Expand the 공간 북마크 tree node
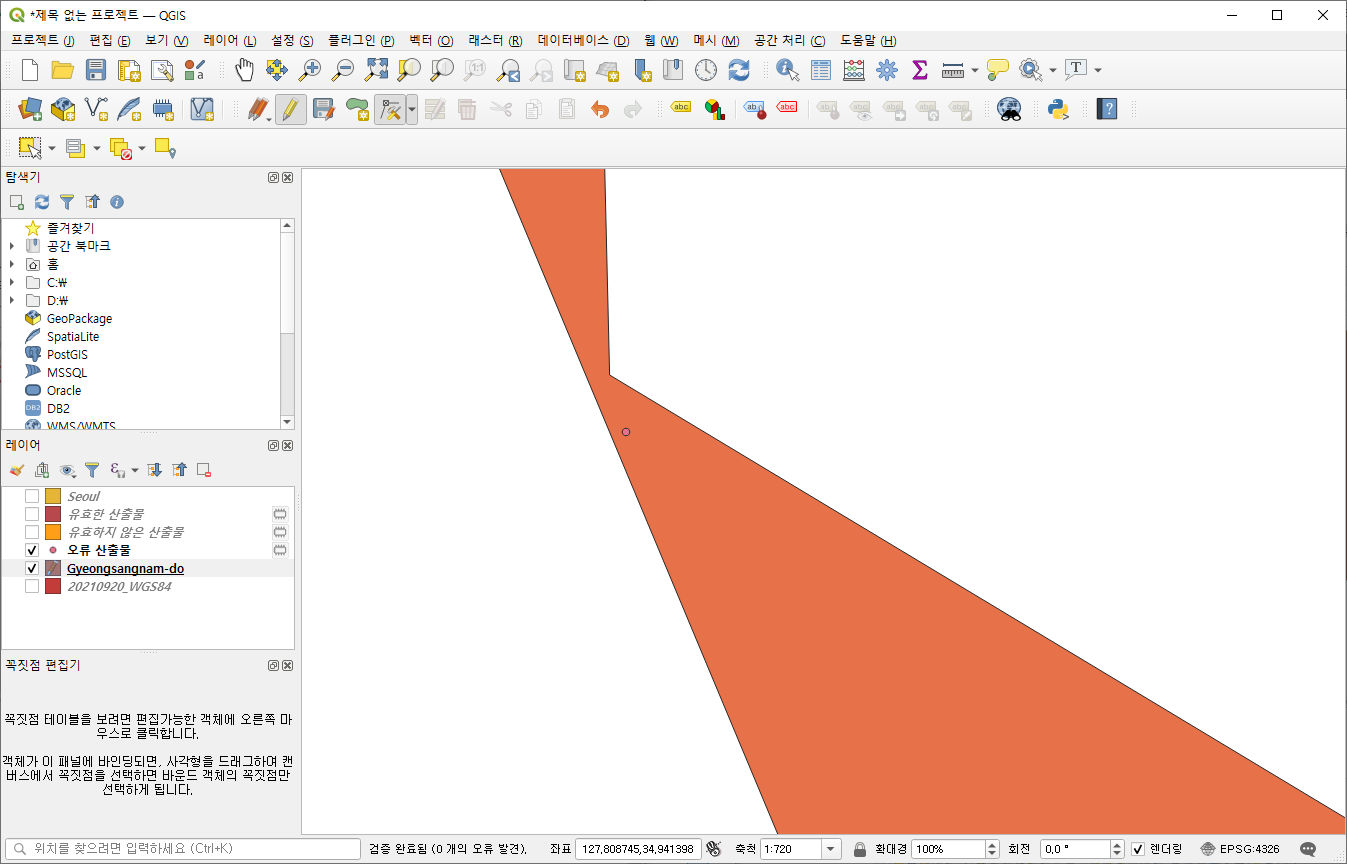Viewport: 1347px width, 864px height. (11, 246)
